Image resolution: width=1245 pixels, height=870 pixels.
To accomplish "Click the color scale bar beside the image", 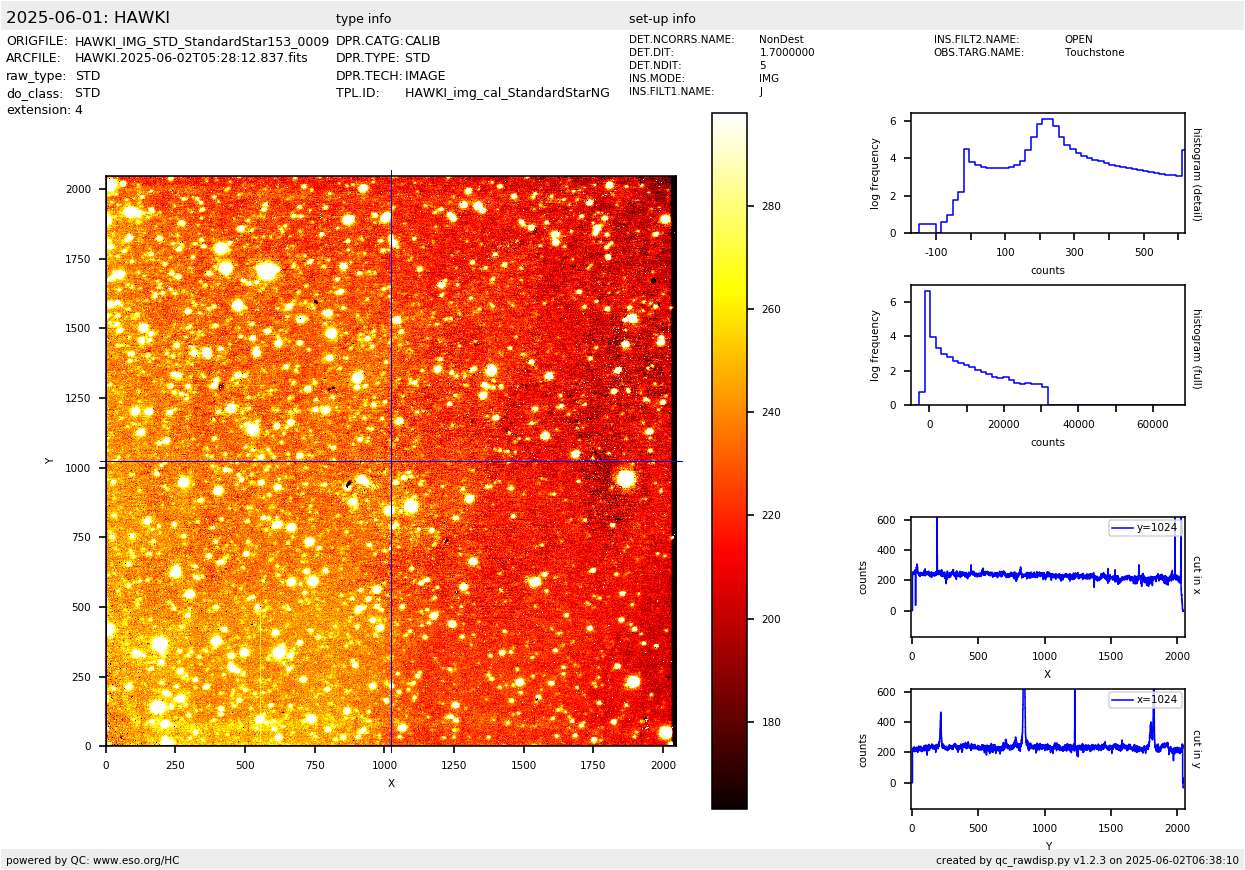I will tap(729, 460).
